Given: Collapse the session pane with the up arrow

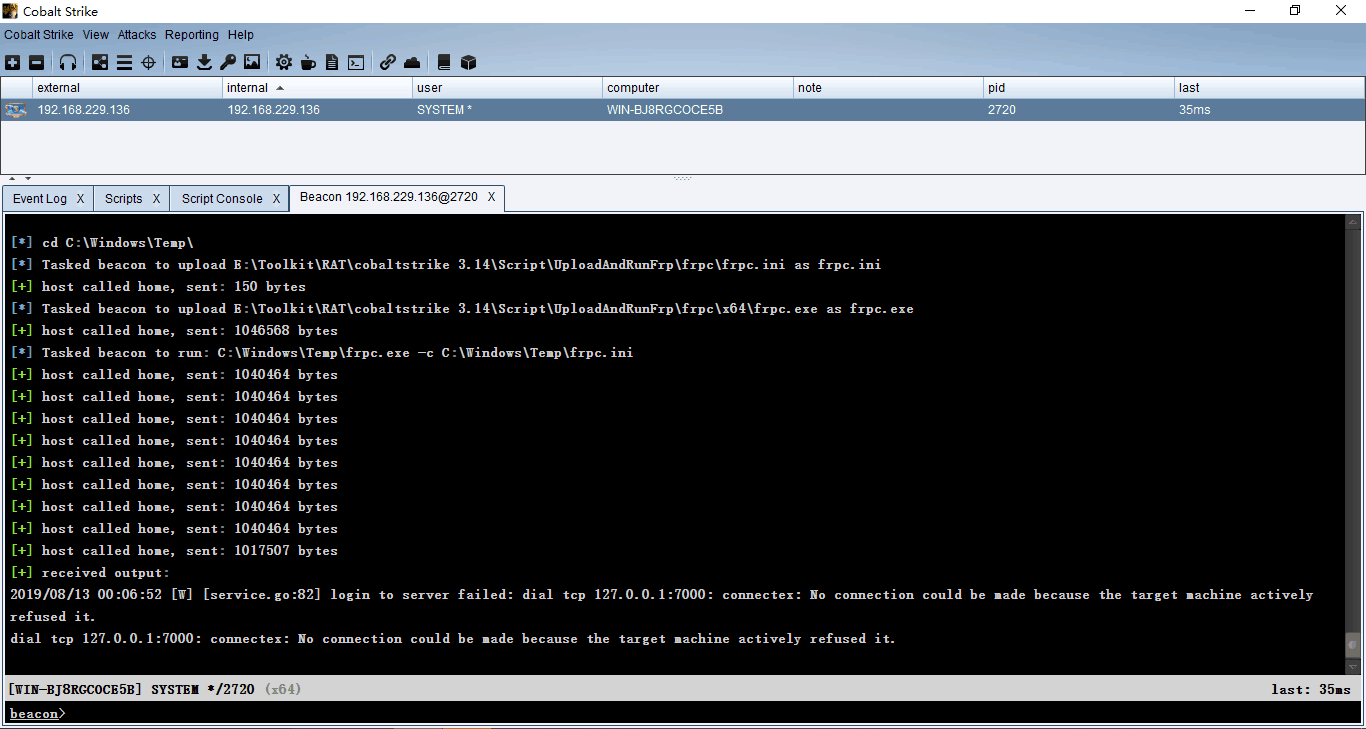Looking at the screenshot, I should [x=12, y=178].
